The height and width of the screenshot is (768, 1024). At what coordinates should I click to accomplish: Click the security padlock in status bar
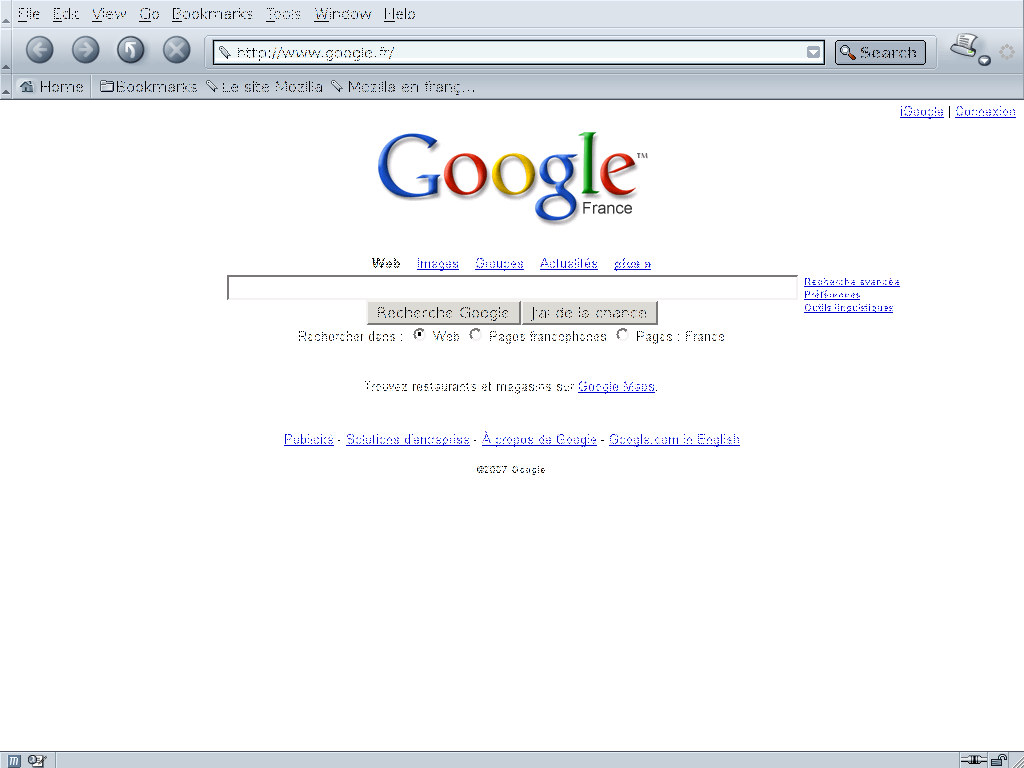pyautogui.click(x=998, y=760)
